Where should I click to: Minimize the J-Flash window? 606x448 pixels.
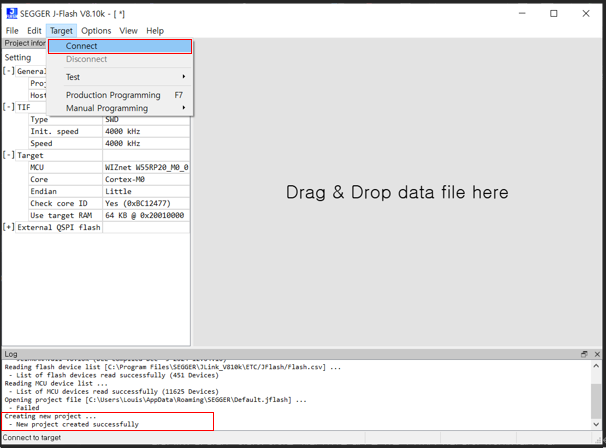pos(522,14)
